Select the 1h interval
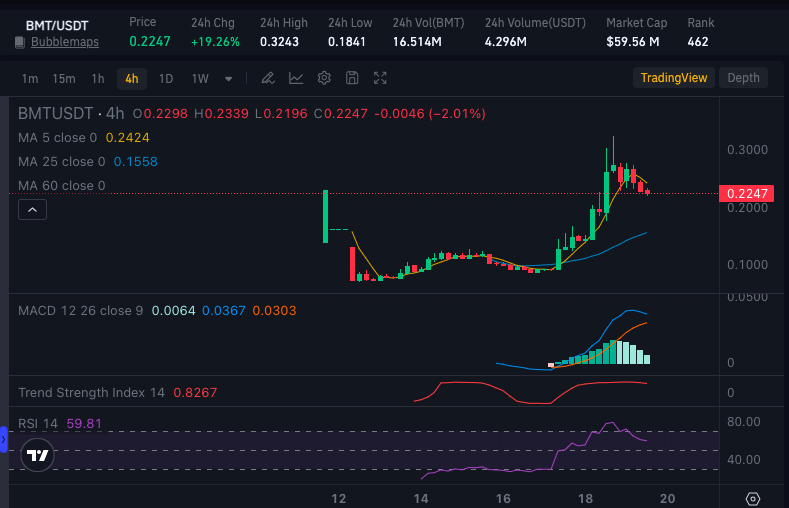 (98, 79)
